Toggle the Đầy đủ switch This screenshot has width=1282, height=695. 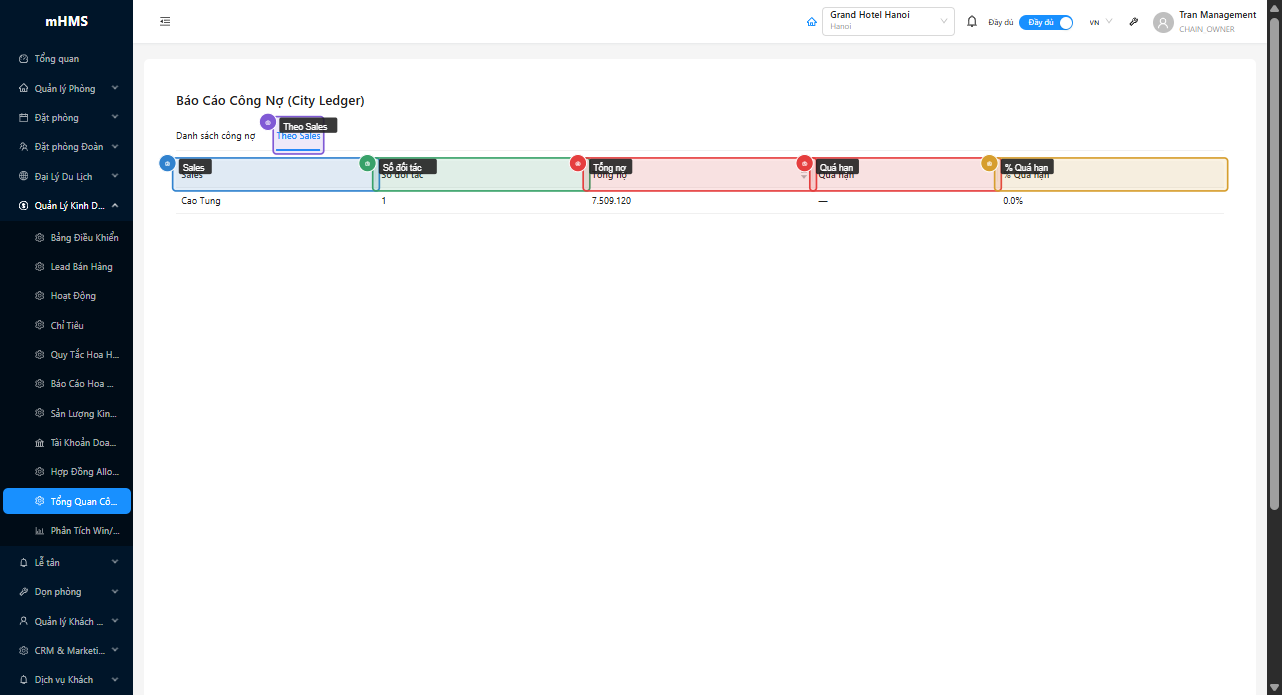tap(1045, 22)
